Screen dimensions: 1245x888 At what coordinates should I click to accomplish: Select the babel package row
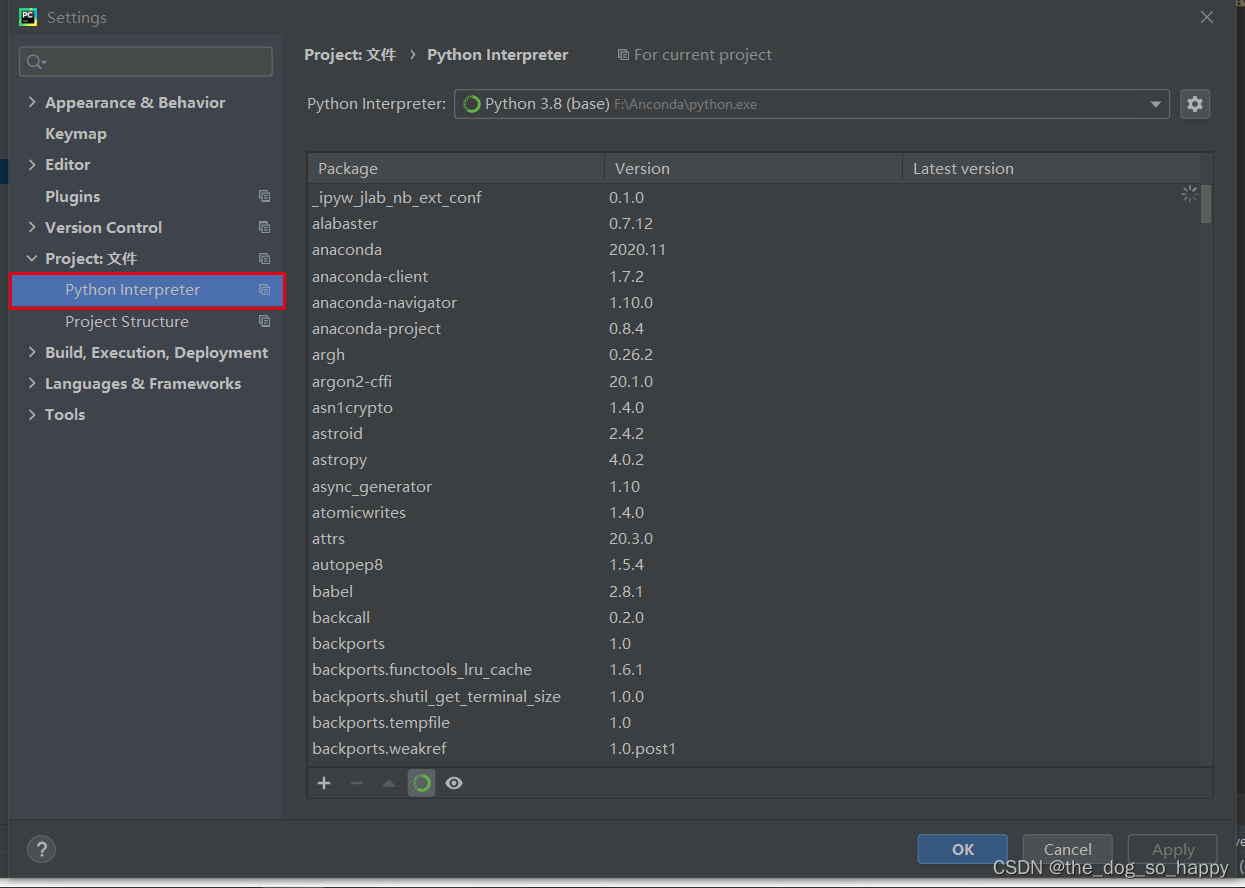coord(754,591)
